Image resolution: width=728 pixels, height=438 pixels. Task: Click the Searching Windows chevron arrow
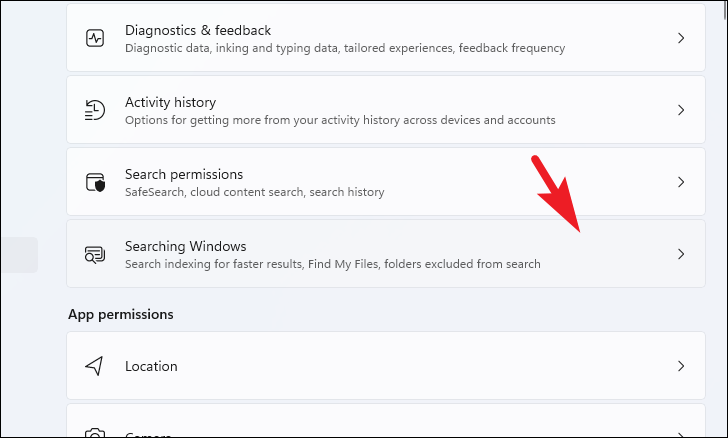(x=681, y=254)
